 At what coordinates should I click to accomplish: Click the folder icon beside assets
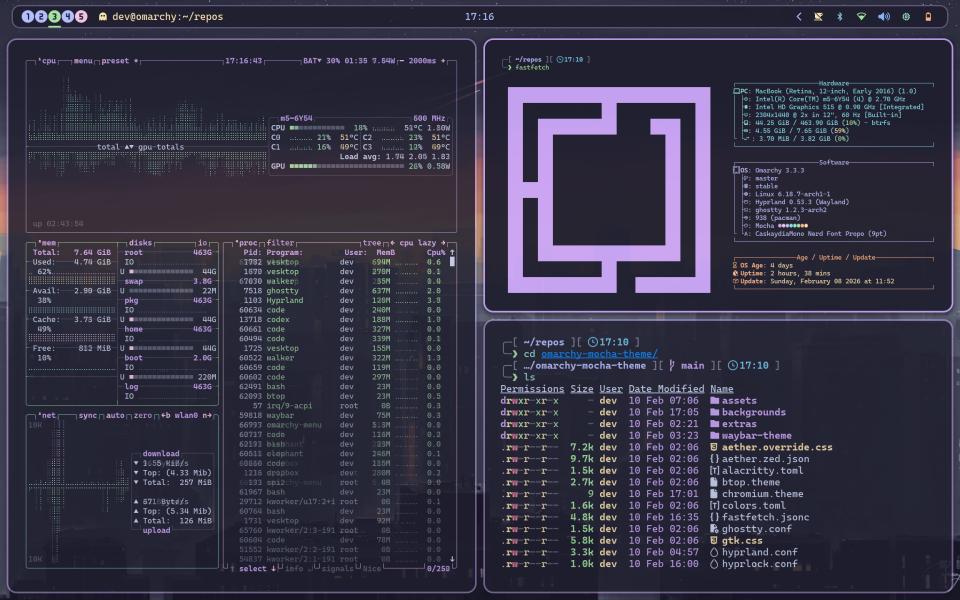[x=714, y=400]
